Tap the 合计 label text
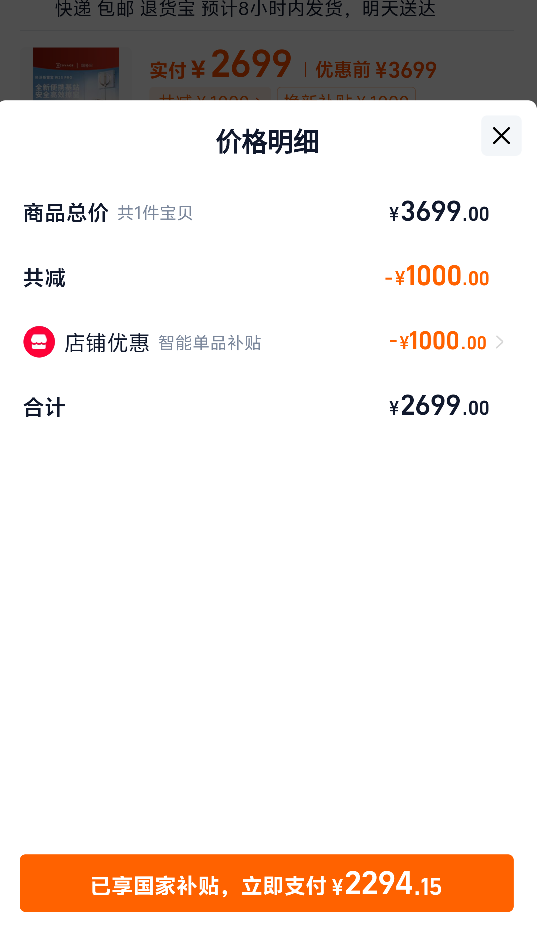This screenshot has height=929, width=537. pyautogui.click(x=44, y=408)
